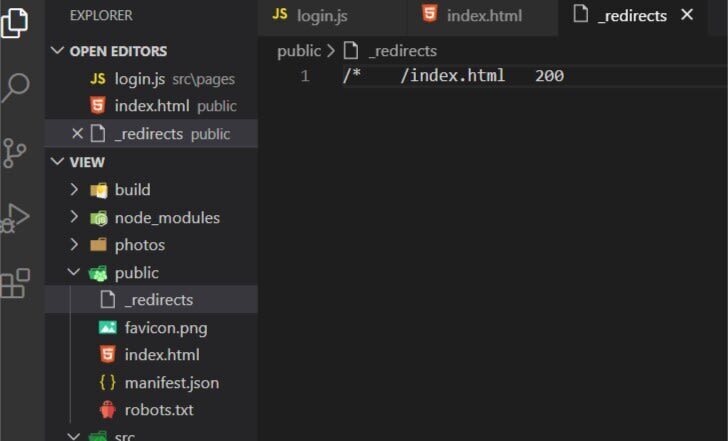Open the Extensions view icon
This screenshot has width=728, height=441.
(x=15, y=284)
